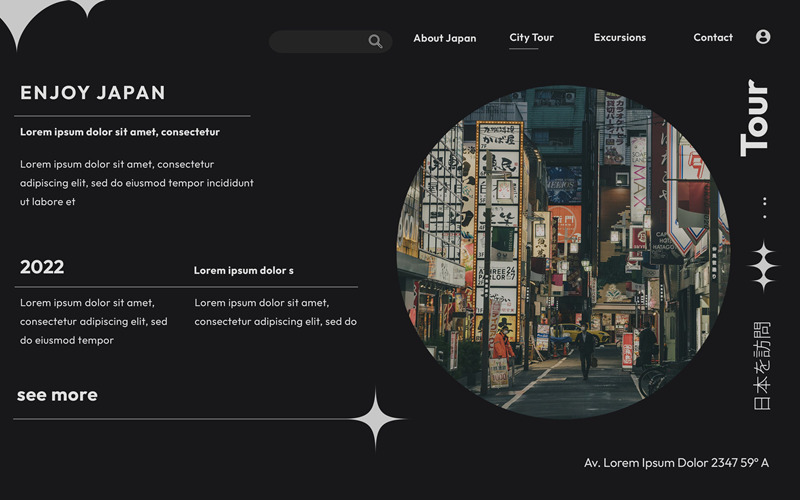Click the circular Japan street photo
Screen dimensions: 800x500
(563, 252)
